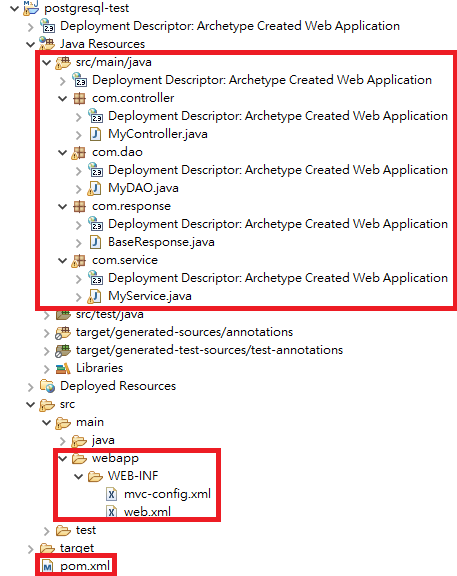
Task: Select target/generated-sources/annotations label
Action: coord(184,332)
